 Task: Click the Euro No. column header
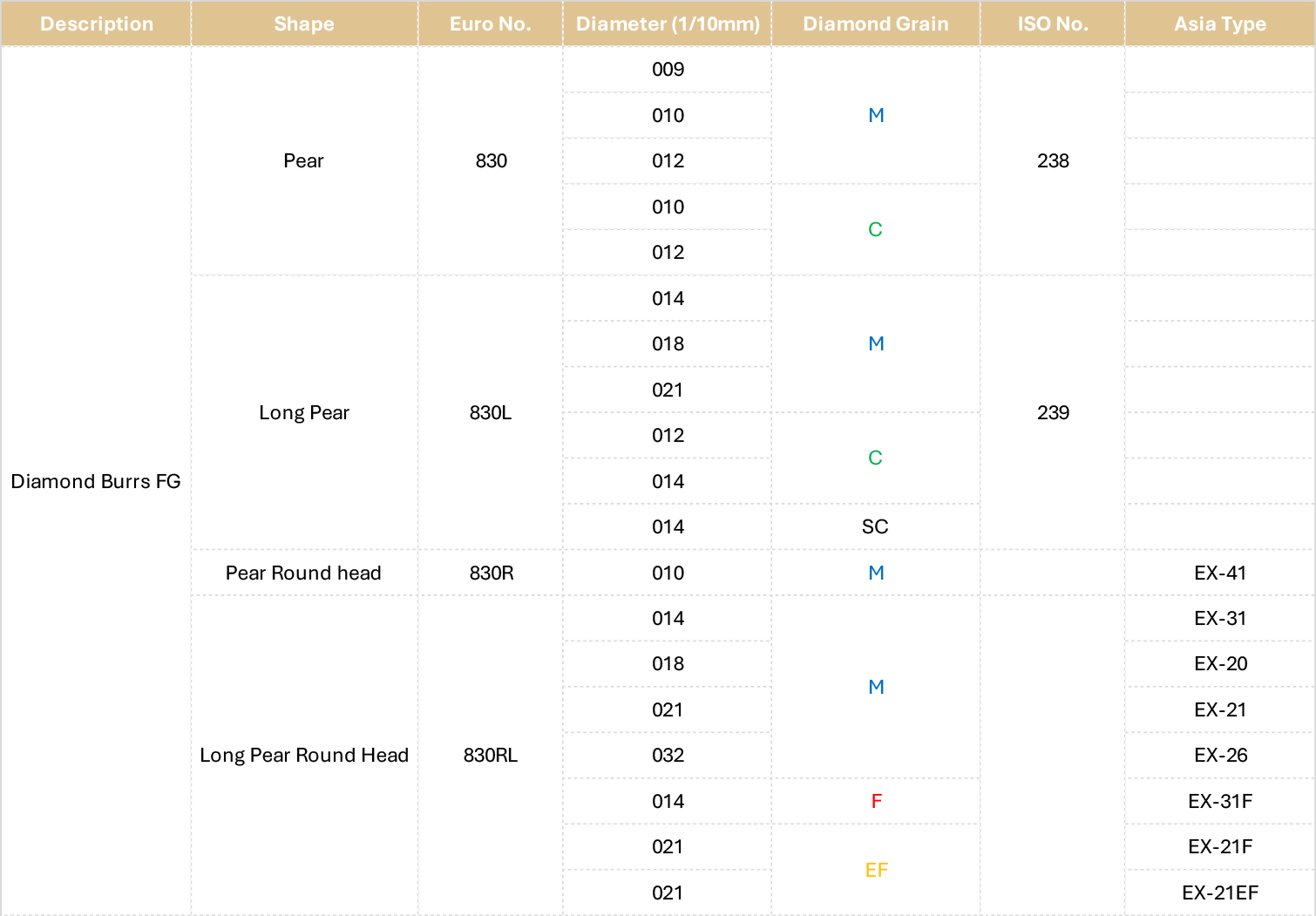point(491,24)
